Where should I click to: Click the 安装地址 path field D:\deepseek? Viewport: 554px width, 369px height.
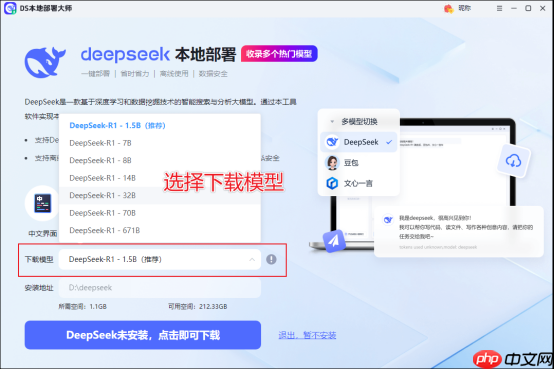[160, 288]
